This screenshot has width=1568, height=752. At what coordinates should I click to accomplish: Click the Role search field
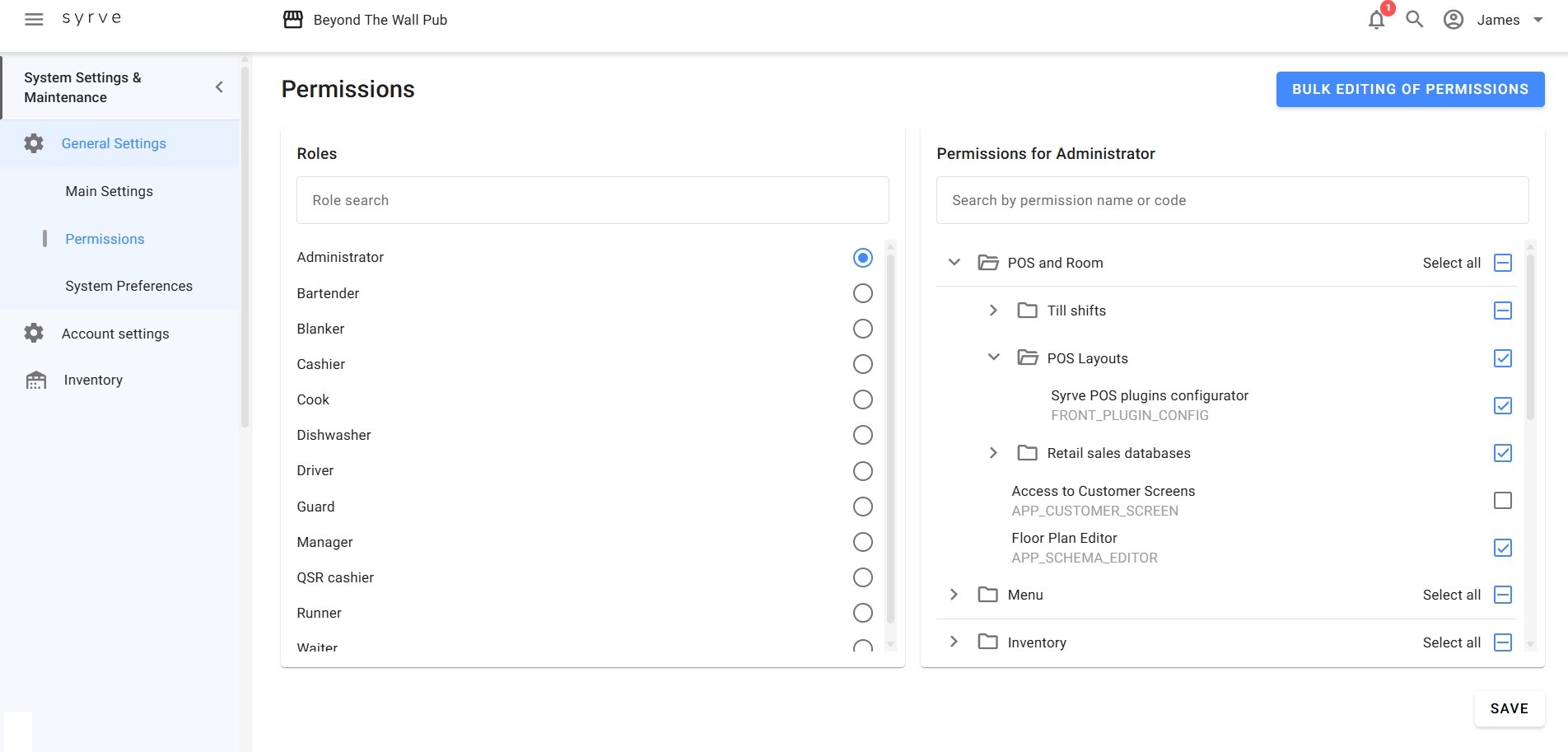tap(592, 200)
